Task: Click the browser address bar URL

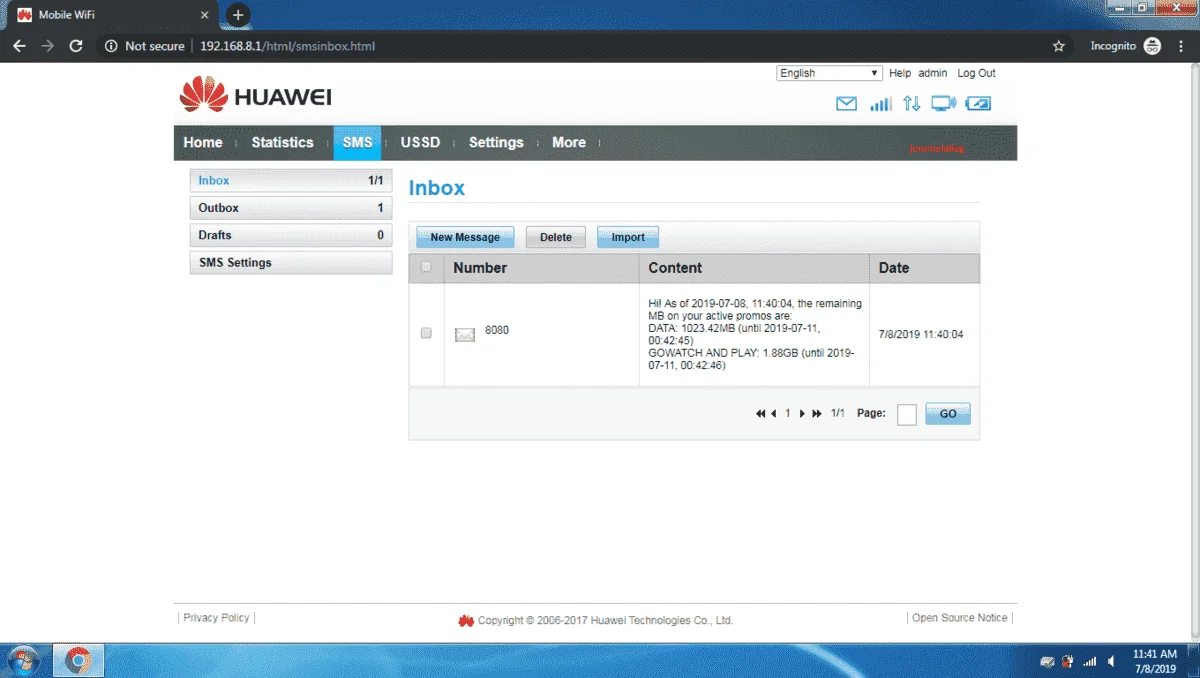Action: (x=287, y=46)
